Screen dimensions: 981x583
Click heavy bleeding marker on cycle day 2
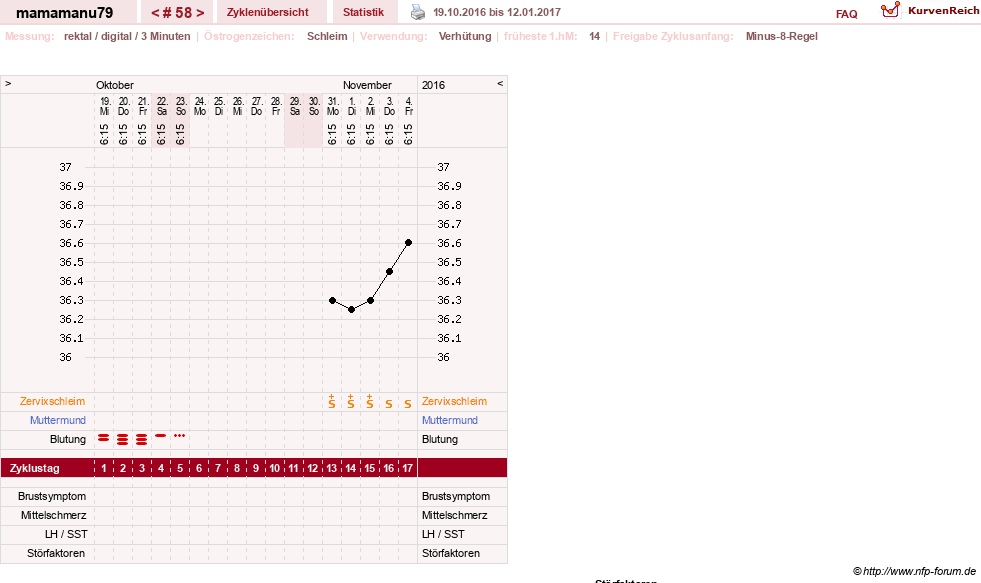click(x=123, y=440)
